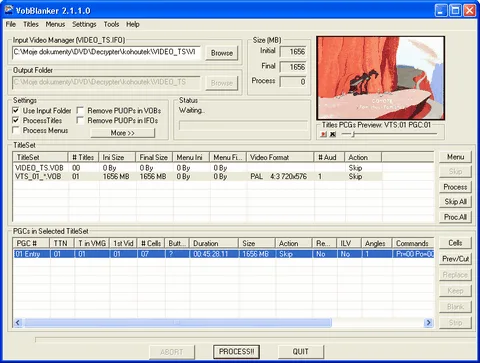The height and width of the screenshot is (363, 480).
Task: Click the Initial size value 1656
Action: pos(293,52)
